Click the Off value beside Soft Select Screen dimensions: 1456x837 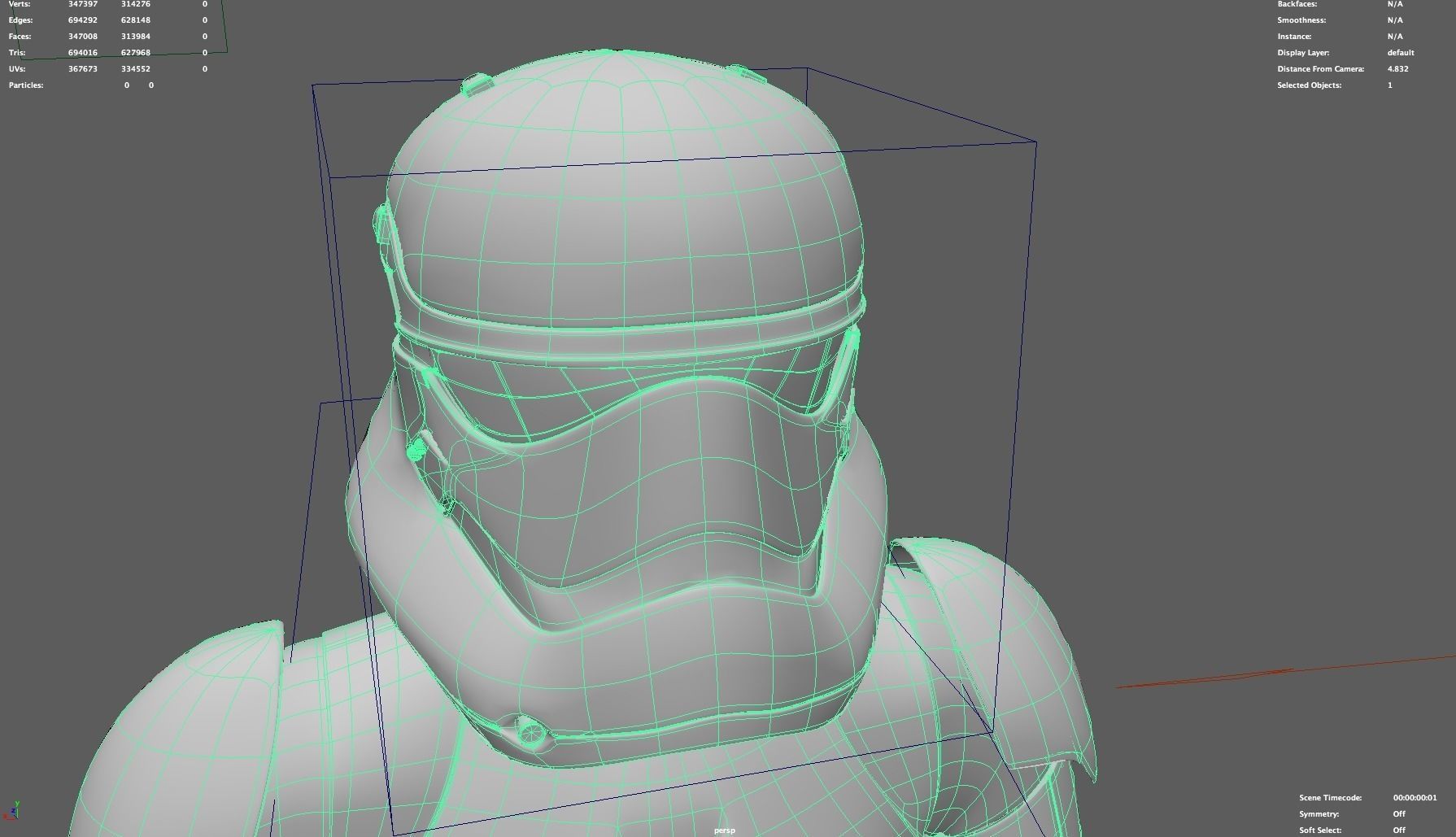coord(1399,830)
